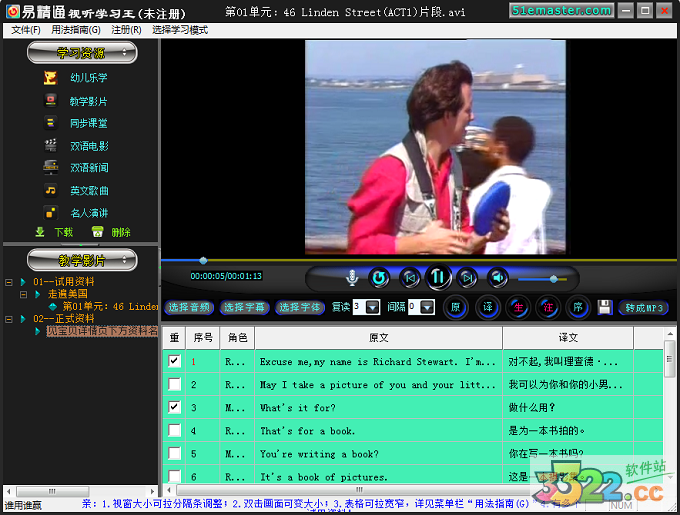Click left panel scroll right arrow
680x515 pixels.
[152, 491]
